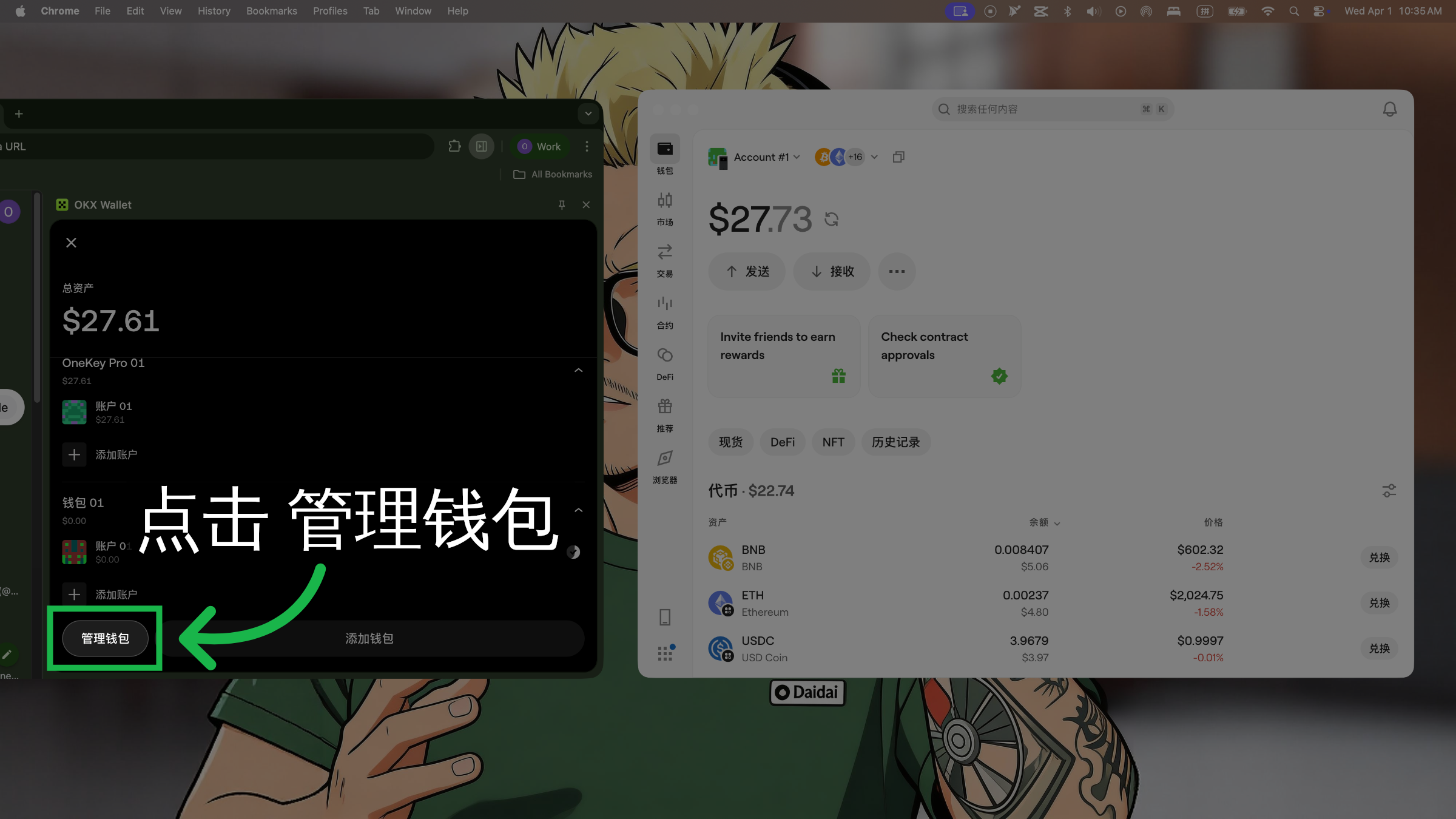Switch to 现货 spot tab
This screenshot has width=1456, height=819.
coord(730,442)
